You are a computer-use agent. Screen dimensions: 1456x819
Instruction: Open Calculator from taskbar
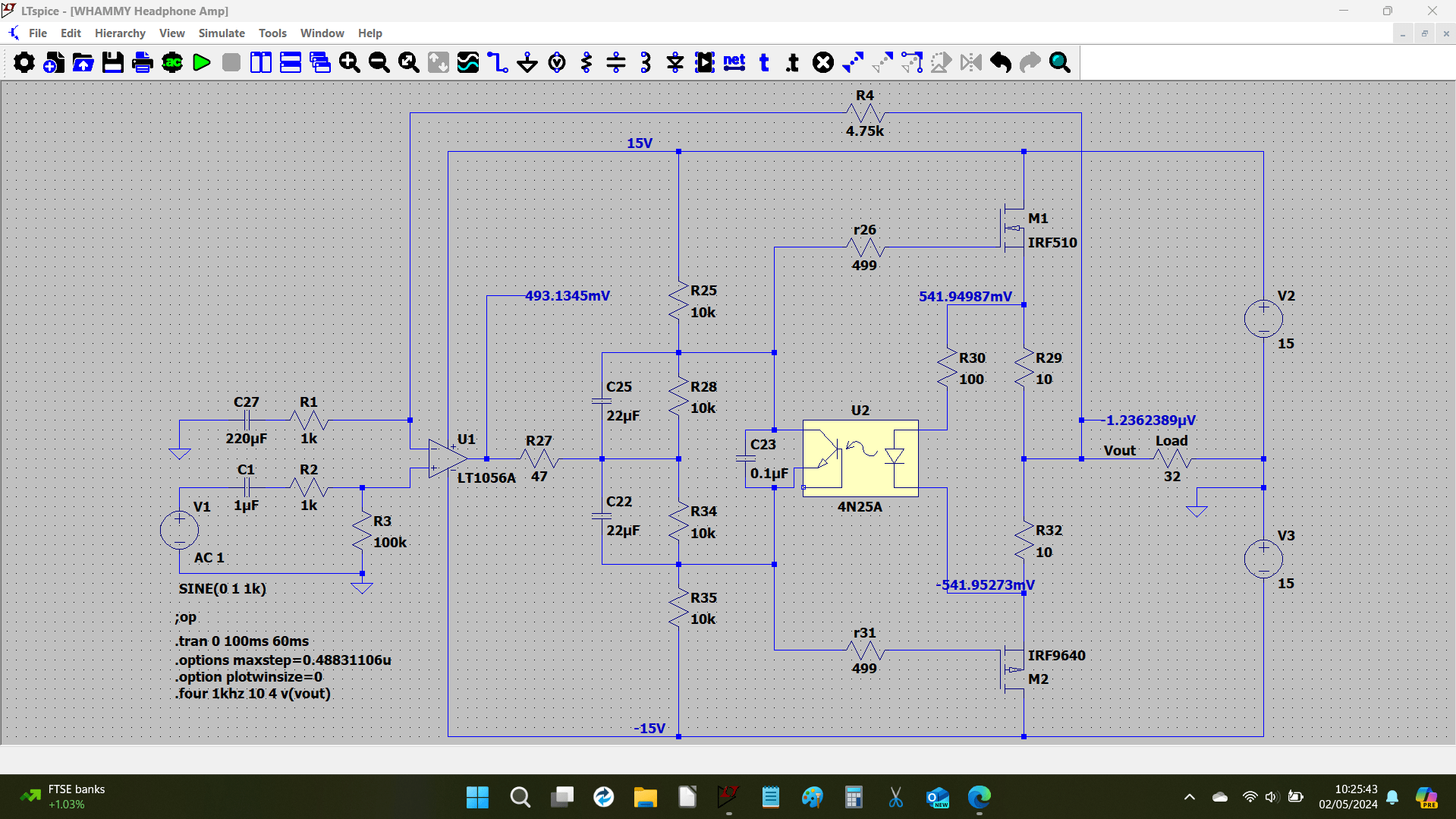coord(854,797)
